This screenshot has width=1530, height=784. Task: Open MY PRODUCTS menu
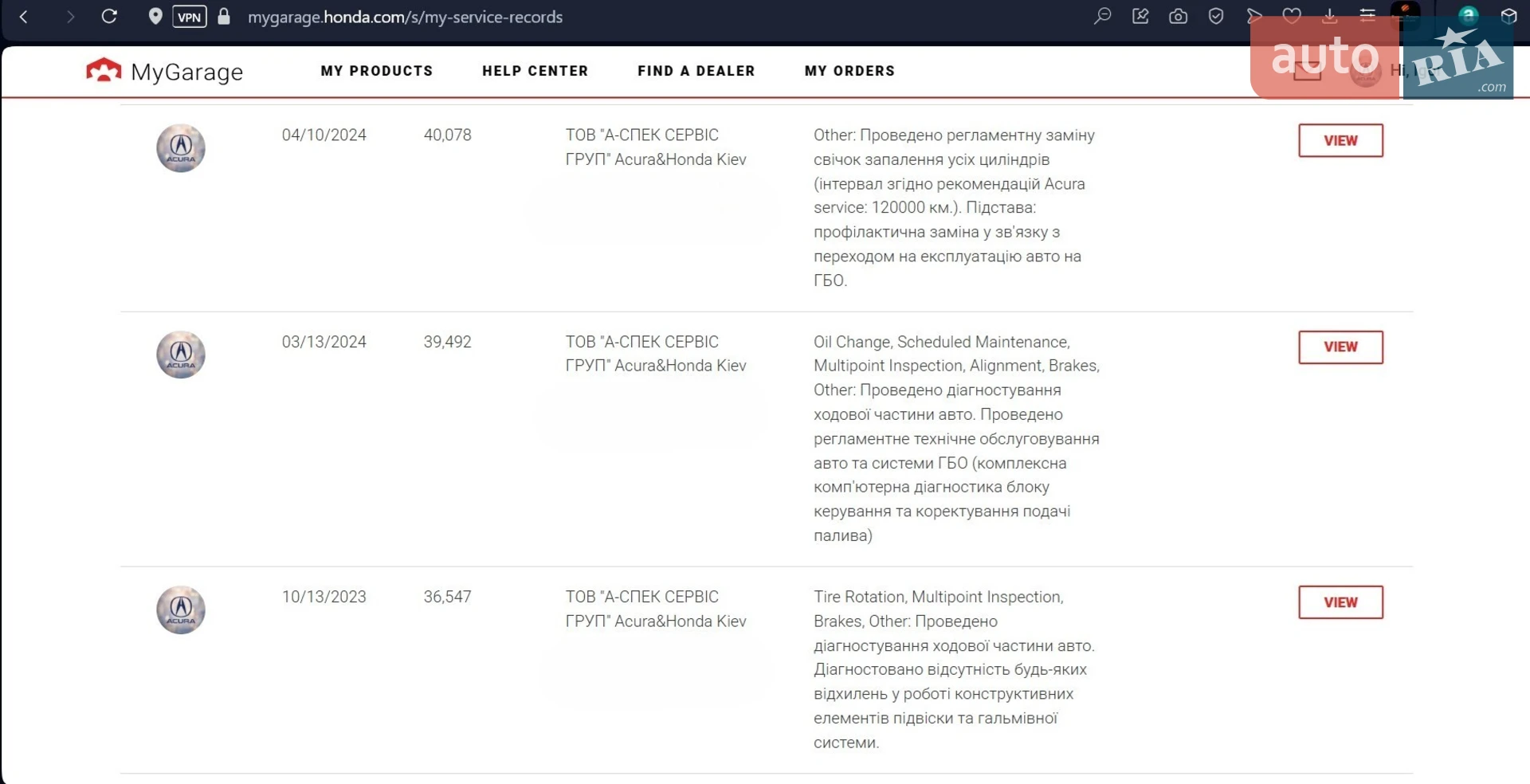(377, 71)
